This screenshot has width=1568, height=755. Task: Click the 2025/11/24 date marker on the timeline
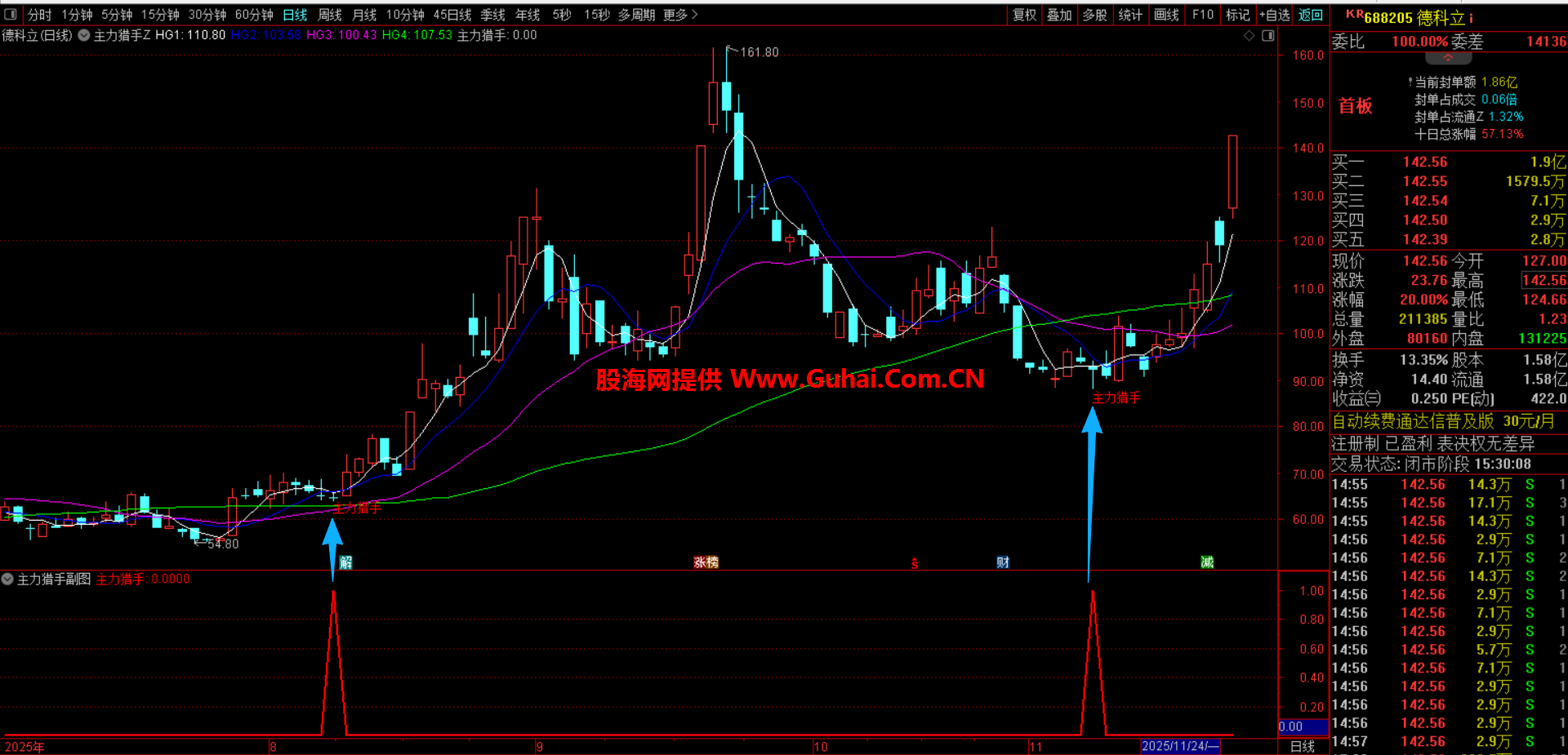point(1179,746)
